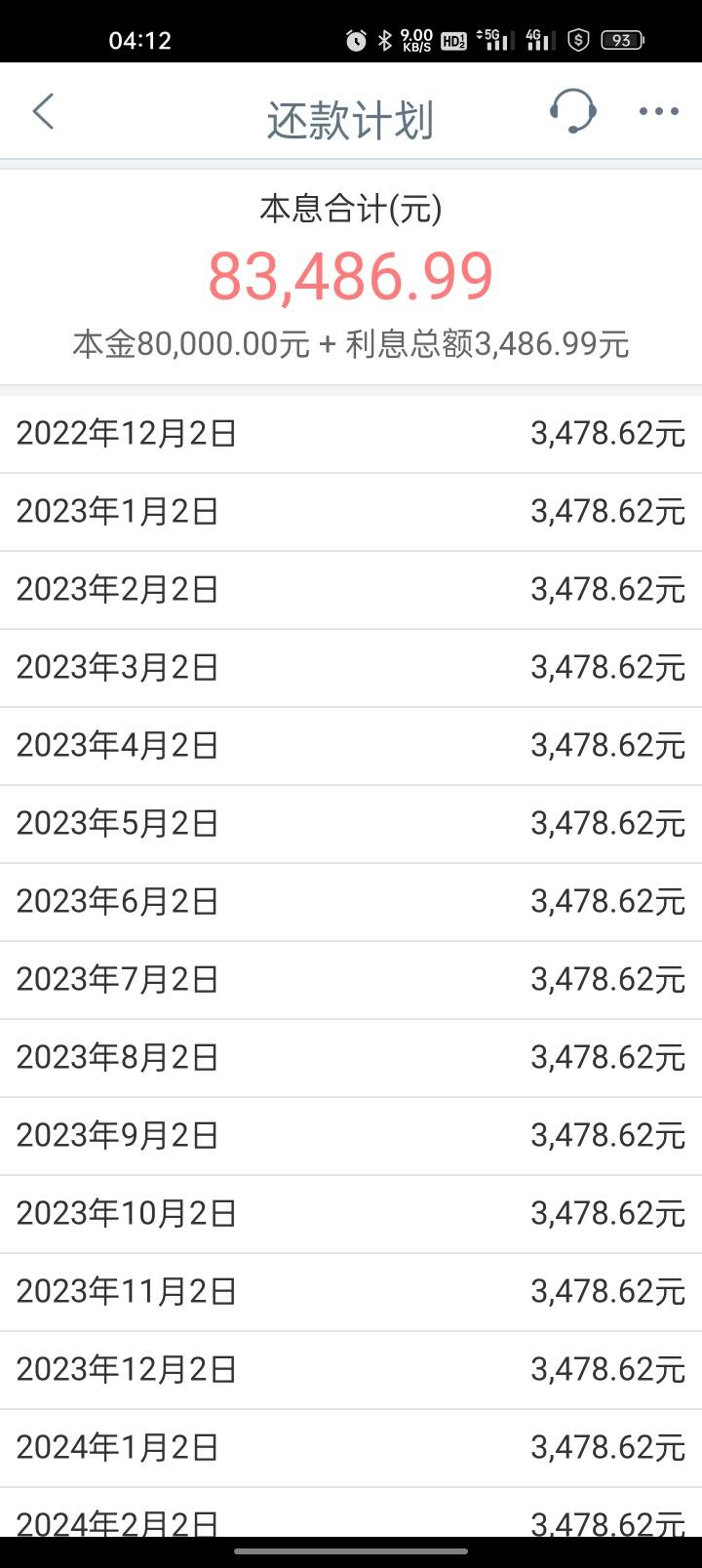The height and width of the screenshot is (1568, 702).
Task: Tap the alarm clock status icon
Action: tap(357, 40)
